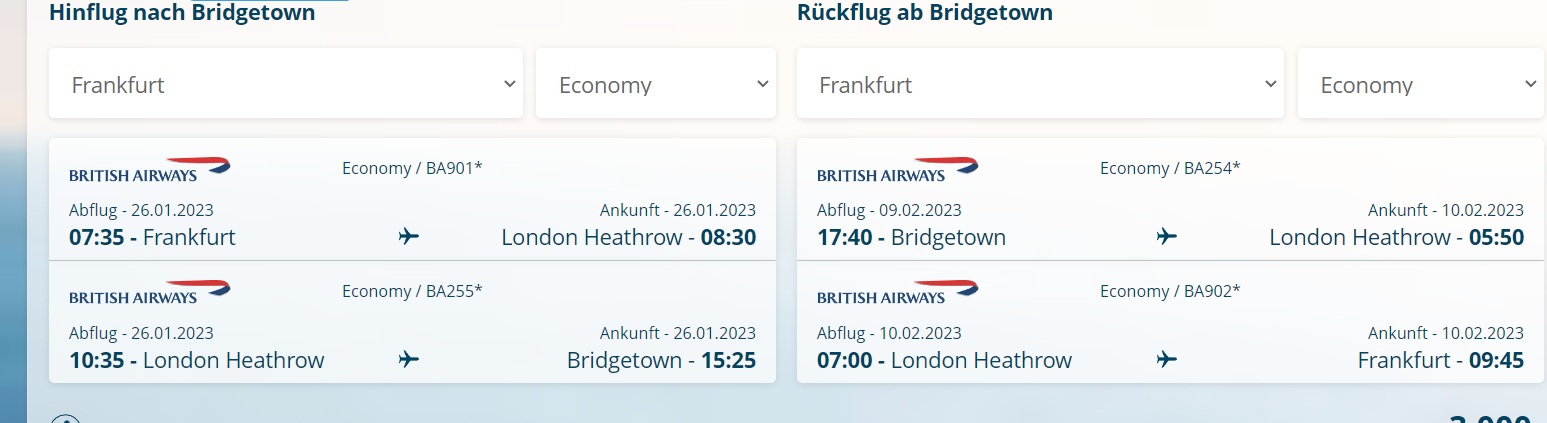
Task: Click the British Airways logo beside flight BA901
Action: pos(149,169)
